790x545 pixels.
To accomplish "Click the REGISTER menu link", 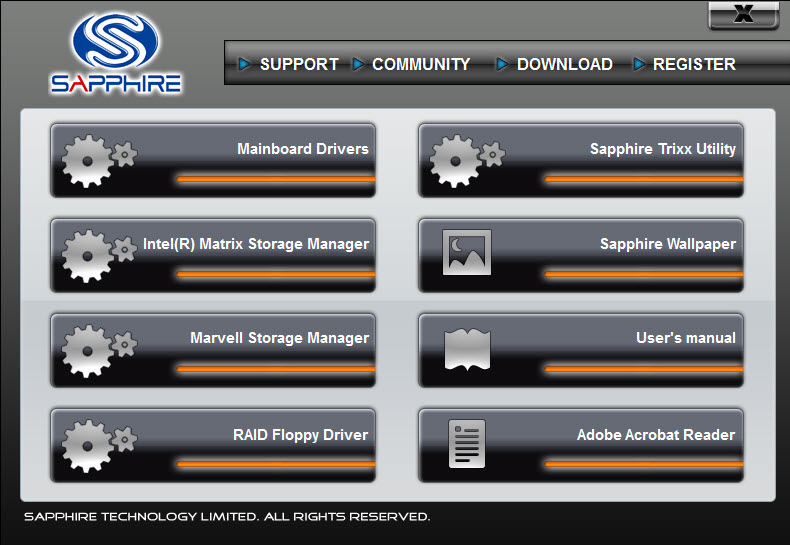I will click(694, 64).
